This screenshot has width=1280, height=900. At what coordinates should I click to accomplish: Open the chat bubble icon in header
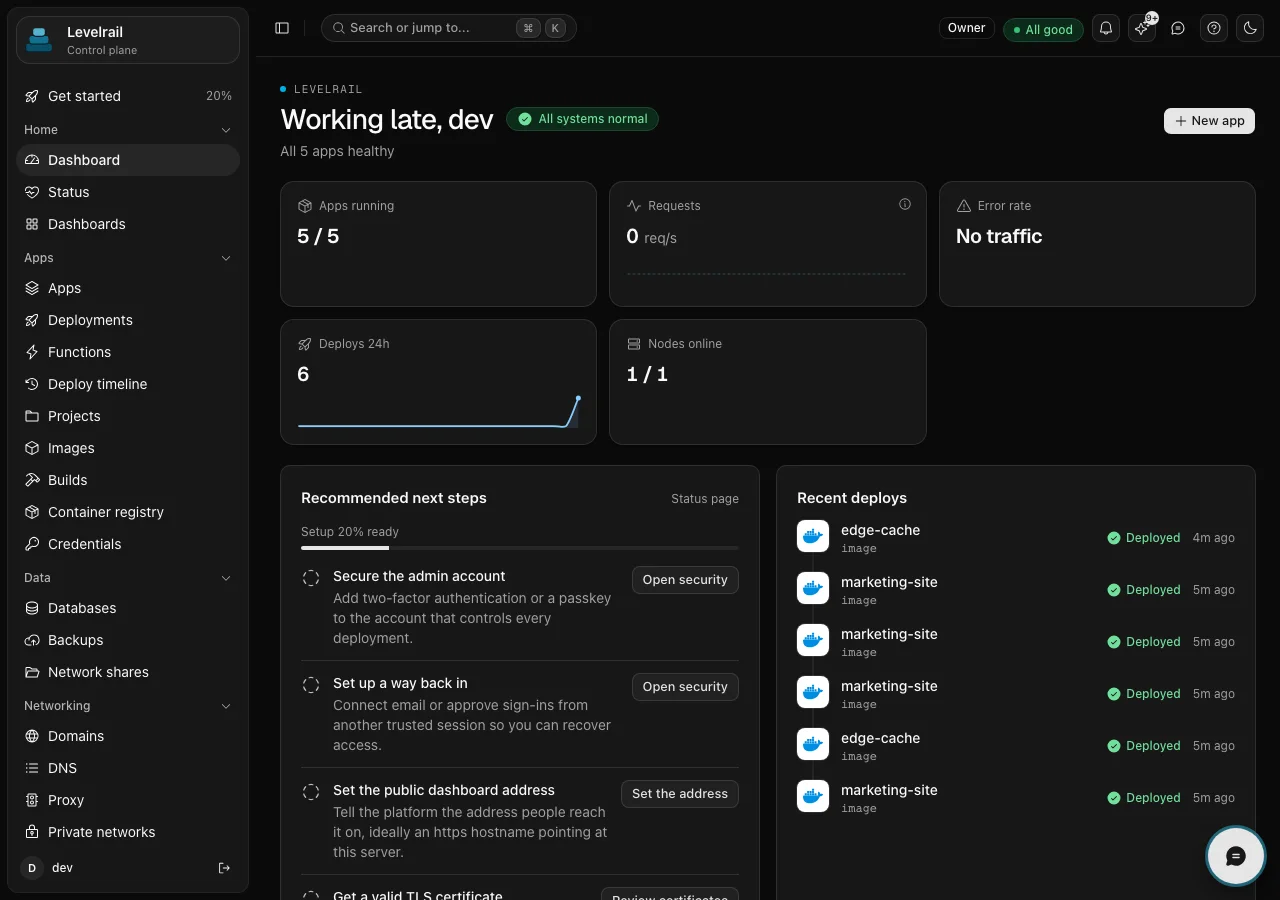pyautogui.click(x=1178, y=28)
